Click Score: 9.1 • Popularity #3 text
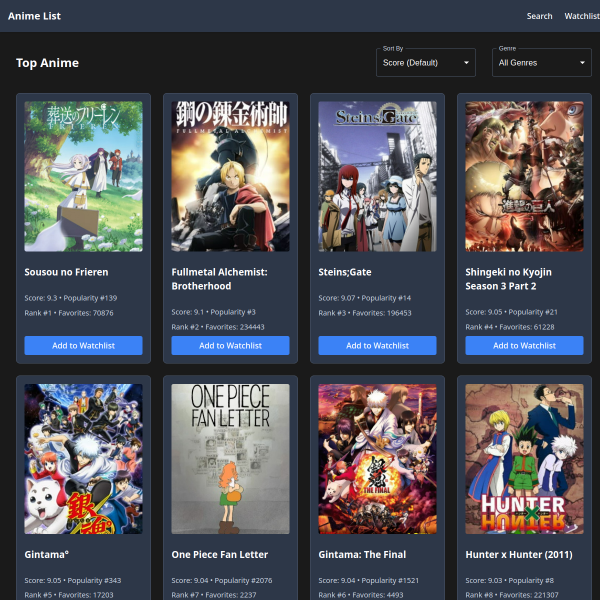Screen dimensions: 600x600 (214, 312)
